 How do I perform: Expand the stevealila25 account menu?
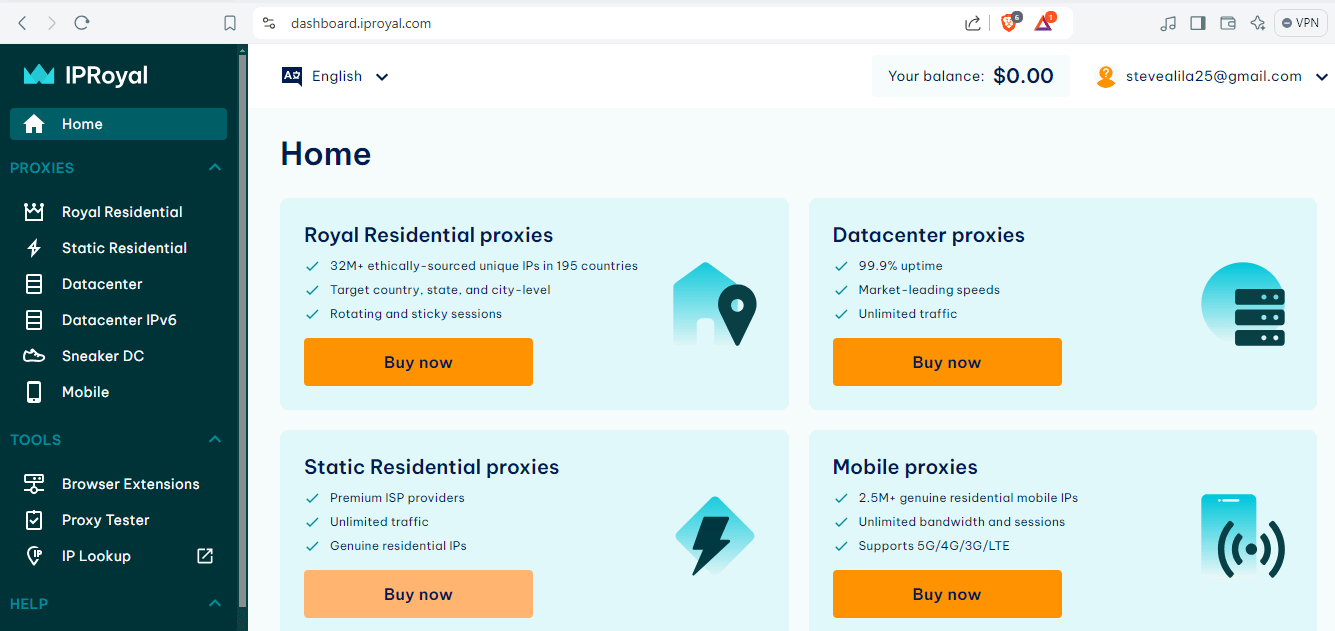1212,76
